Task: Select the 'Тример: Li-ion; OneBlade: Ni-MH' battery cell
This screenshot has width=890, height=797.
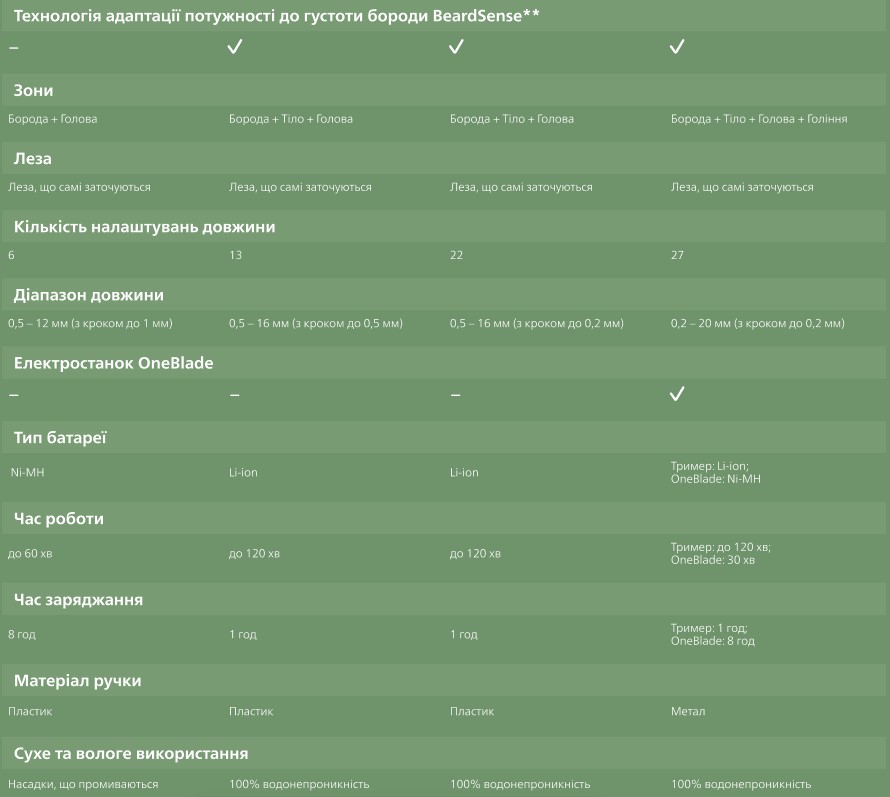Action: (716, 472)
